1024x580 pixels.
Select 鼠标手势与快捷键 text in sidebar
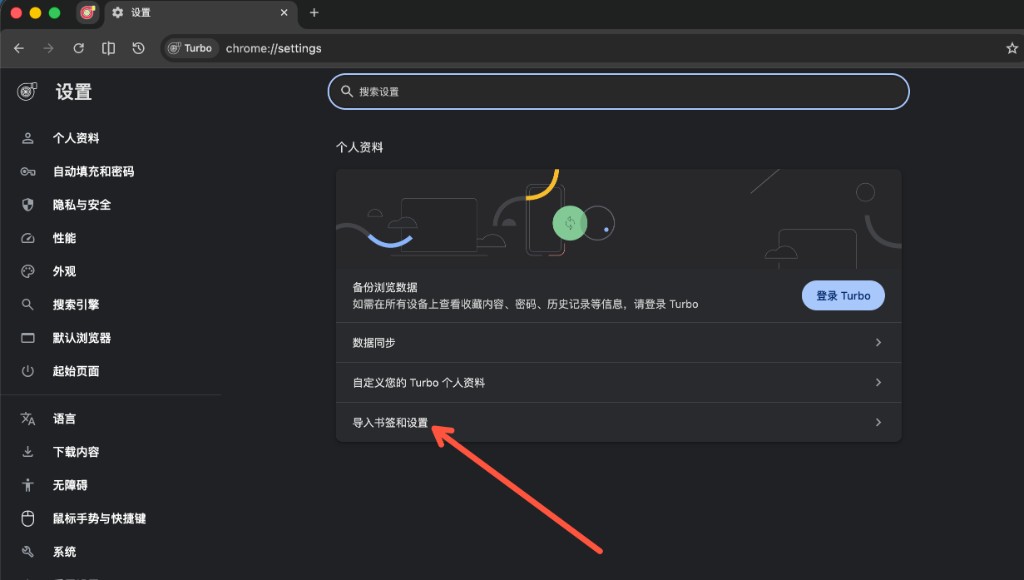click(99, 518)
